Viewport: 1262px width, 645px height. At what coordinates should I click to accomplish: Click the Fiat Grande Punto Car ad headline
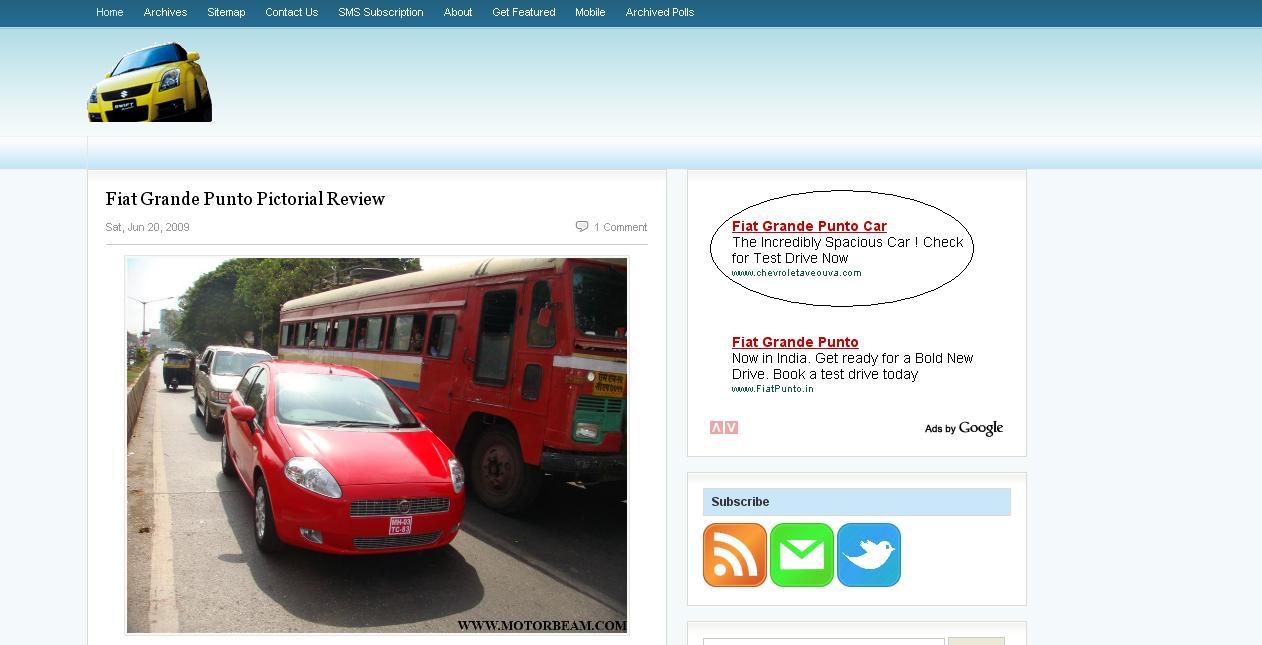coord(809,226)
